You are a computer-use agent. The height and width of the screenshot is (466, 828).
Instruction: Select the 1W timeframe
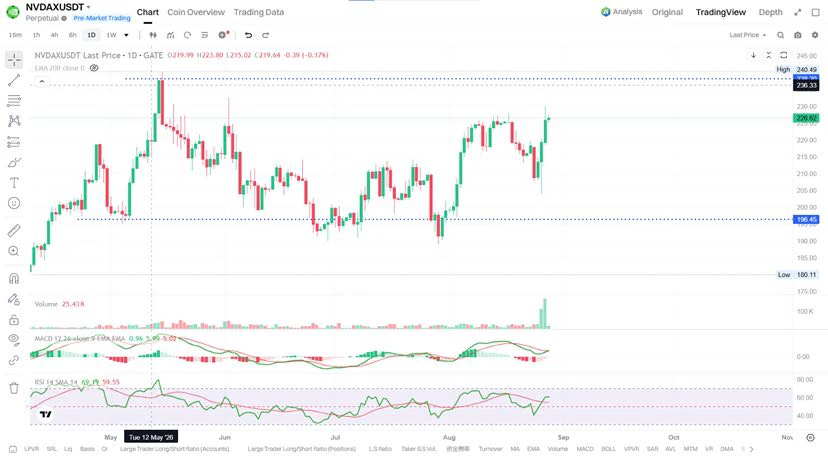pos(111,35)
